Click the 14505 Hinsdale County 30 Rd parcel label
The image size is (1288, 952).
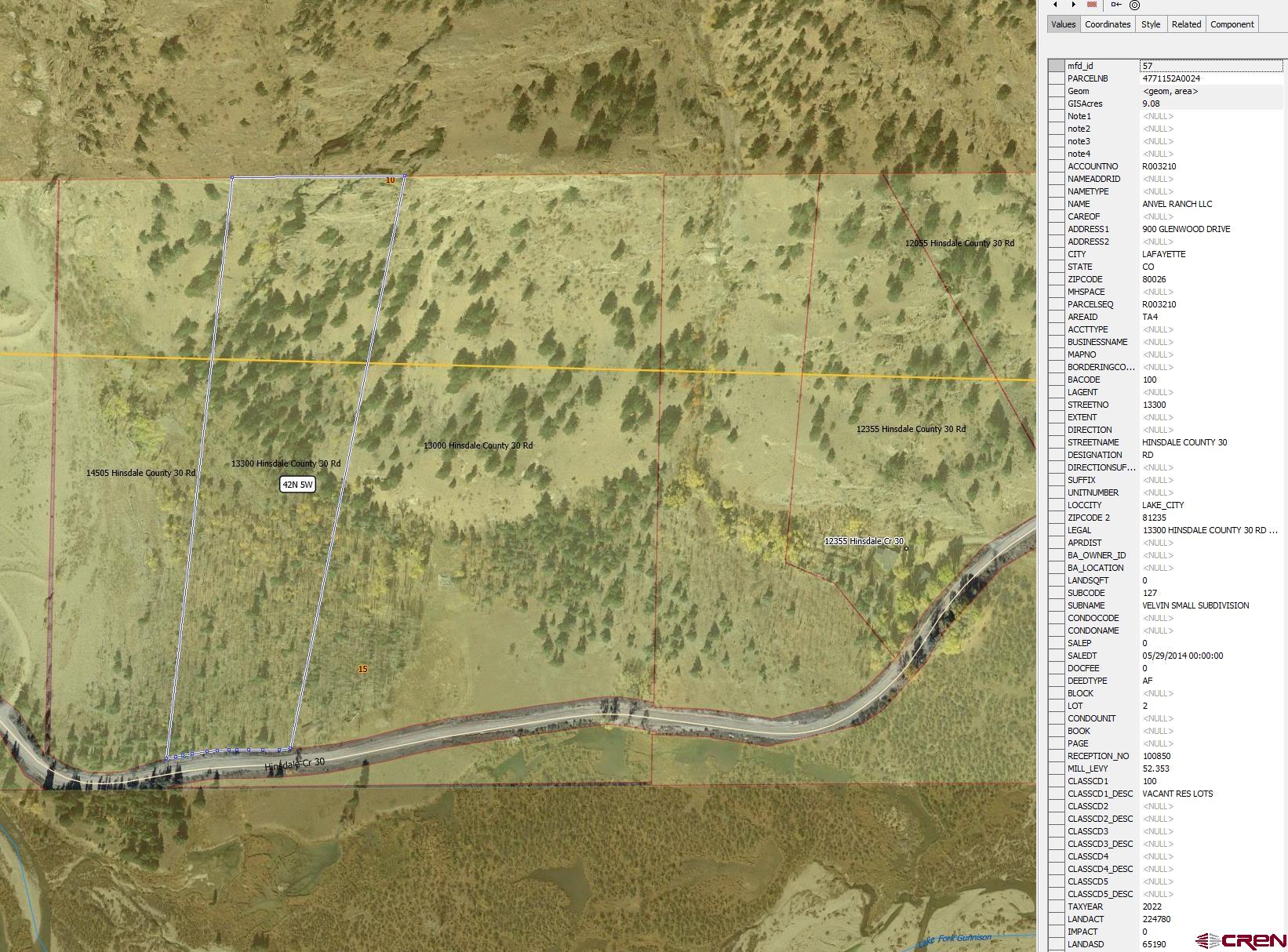coord(141,473)
